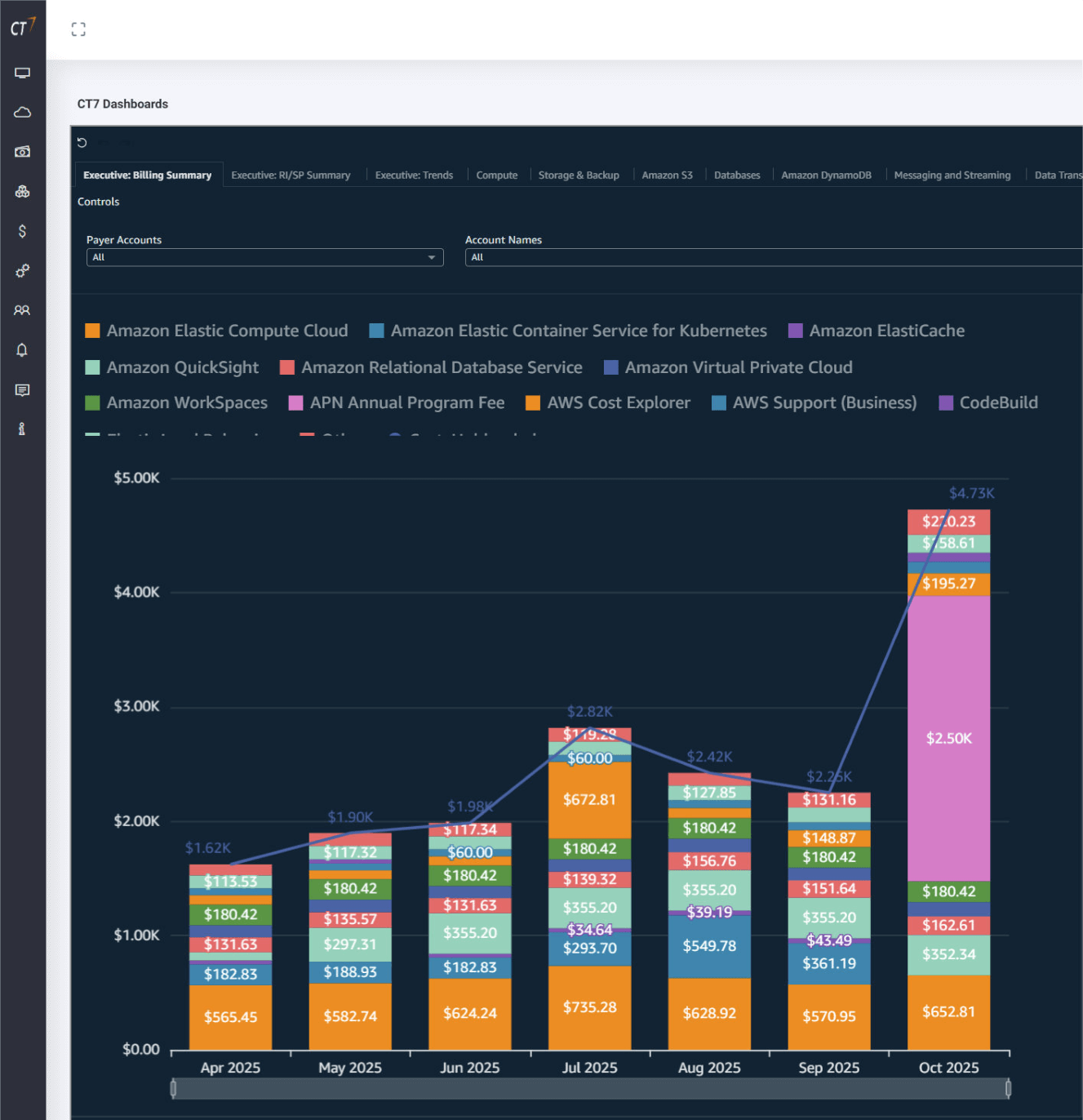The image size is (1083, 1120).
Task: Open the gears settings icon in the sidebar
Action: pos(22,271)
